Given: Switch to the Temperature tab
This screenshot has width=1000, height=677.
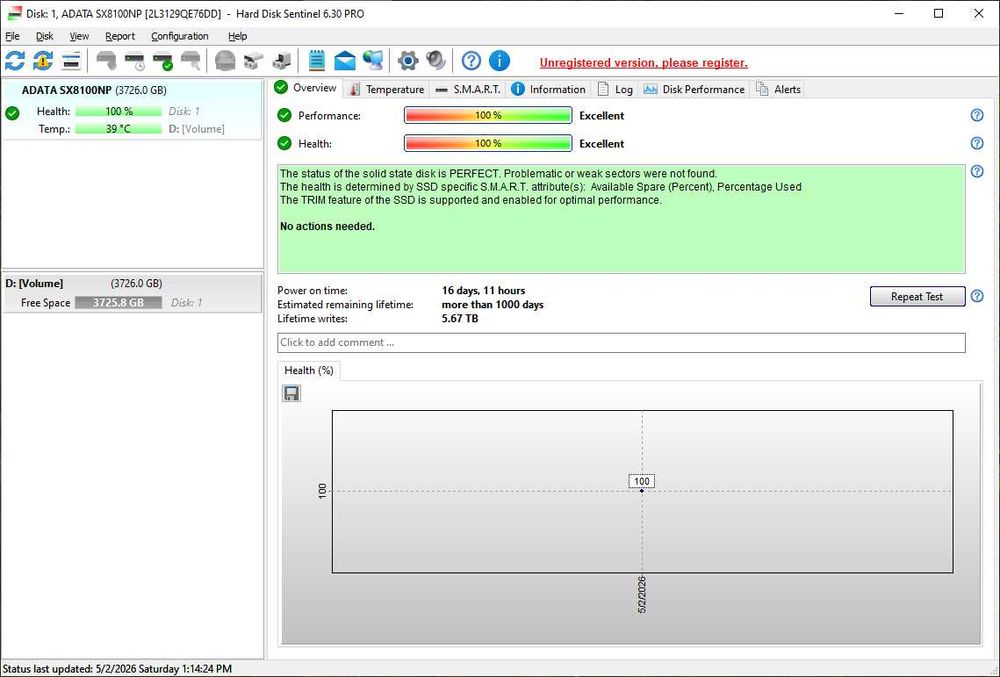Looking at the screenshot, I should pyautogui.click(x=386, y=89).
